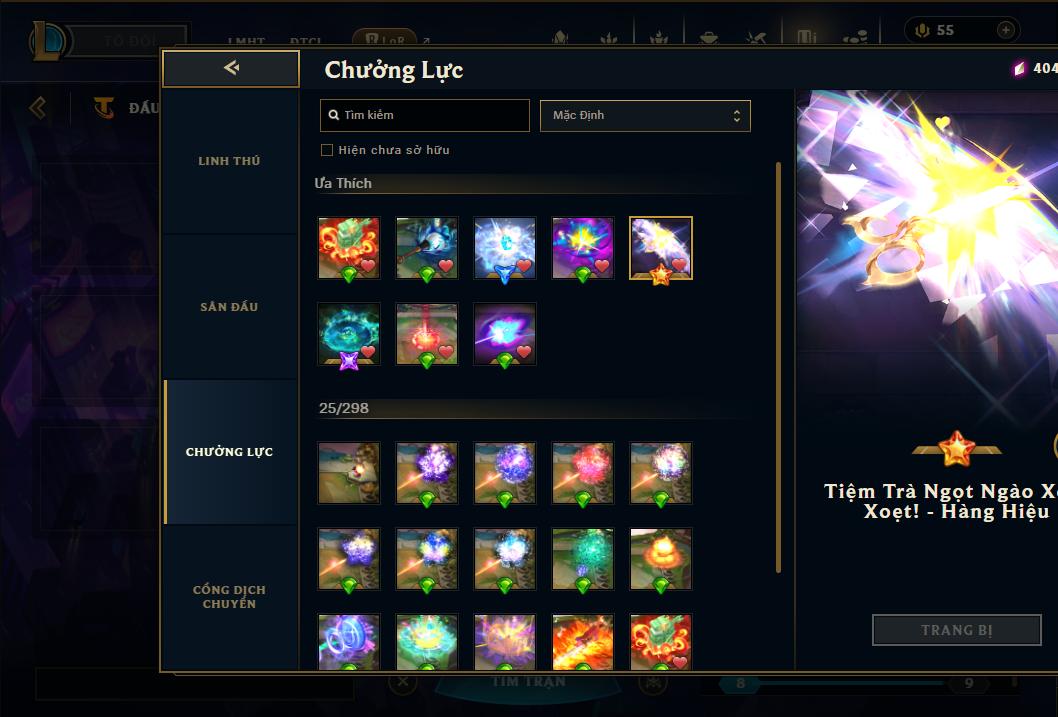Image resolution: width=1058 pixels, height=717 pixels.
Task: Click the boom list vertical scrollbar
Action: pos(778,368)
